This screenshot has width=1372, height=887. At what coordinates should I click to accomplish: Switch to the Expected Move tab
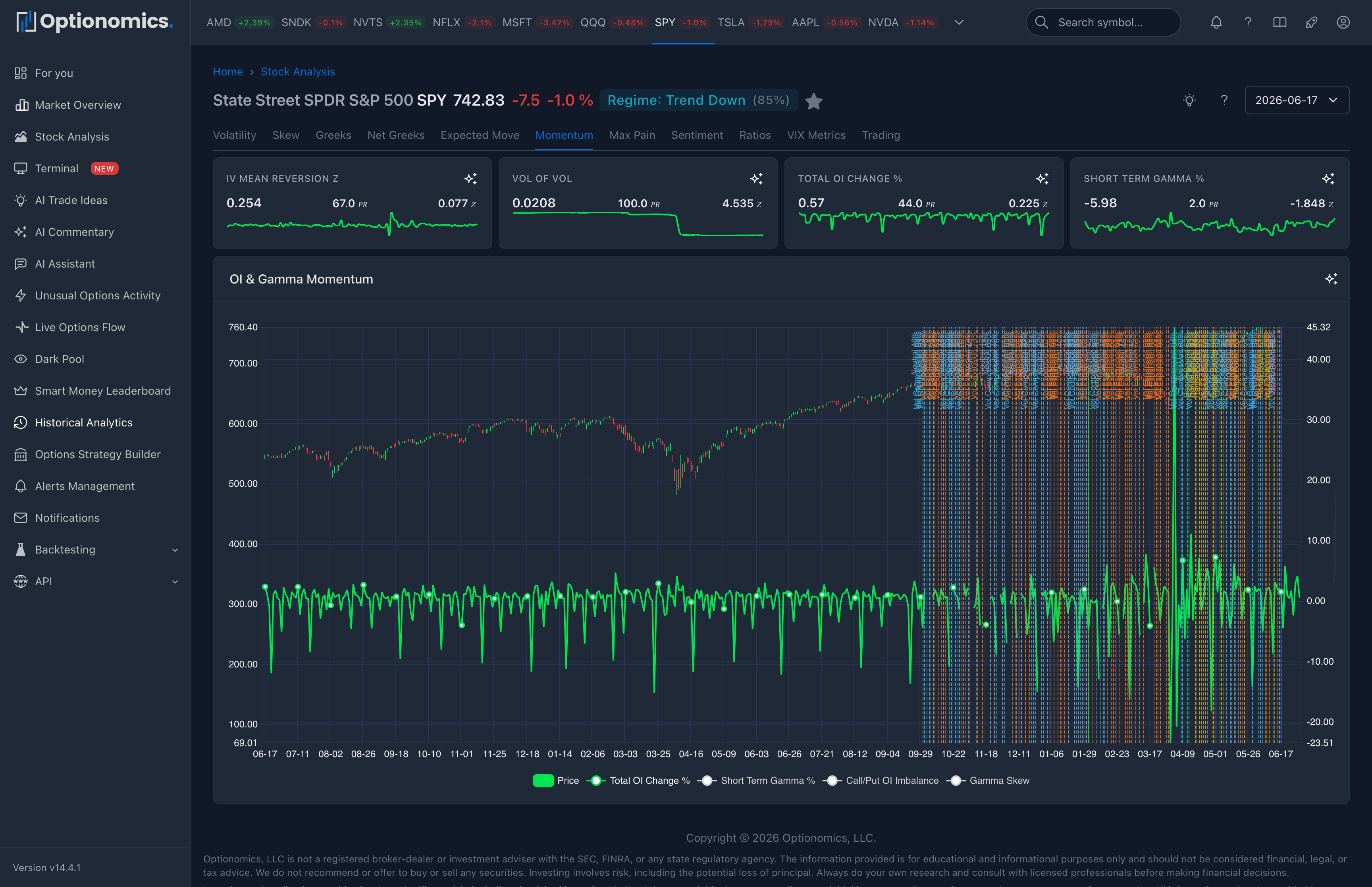tap(480, 135)
